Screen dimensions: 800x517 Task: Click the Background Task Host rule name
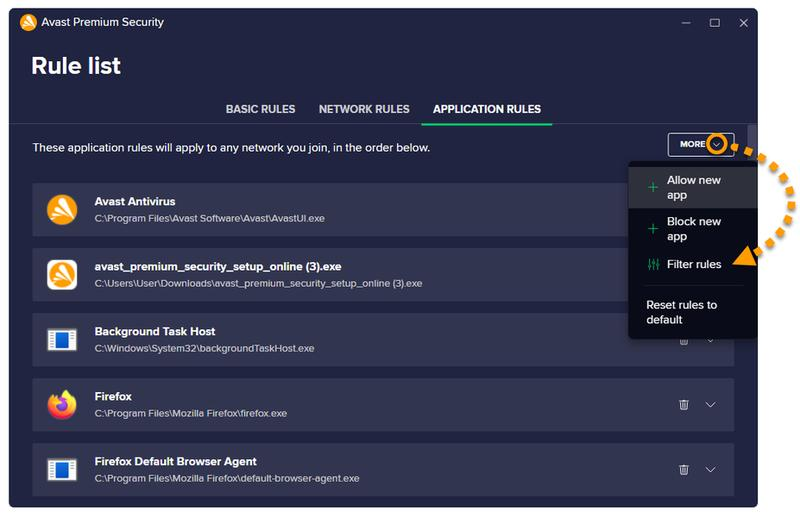coord(155,332)
